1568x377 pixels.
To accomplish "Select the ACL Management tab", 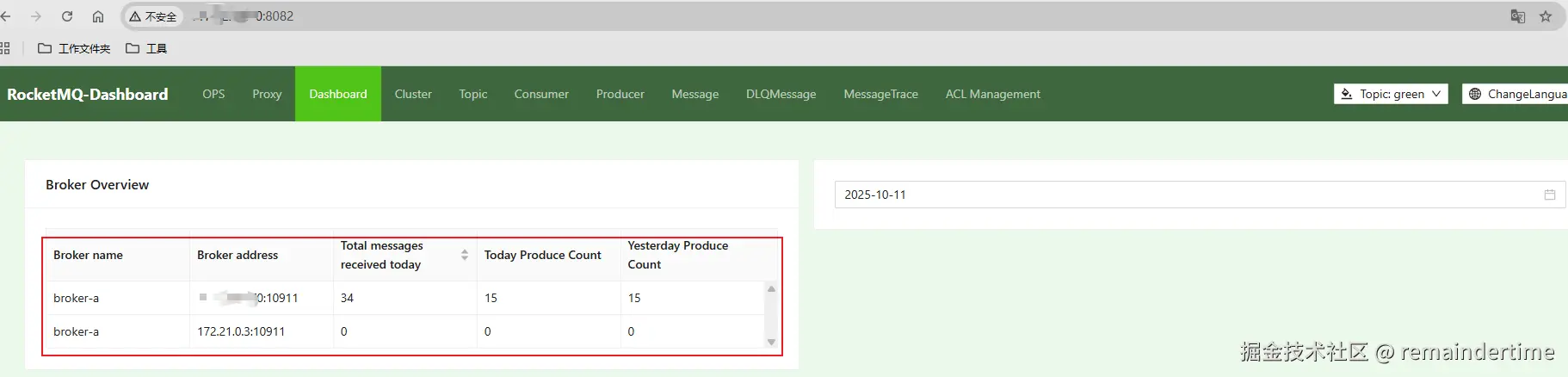I will 992,94.
